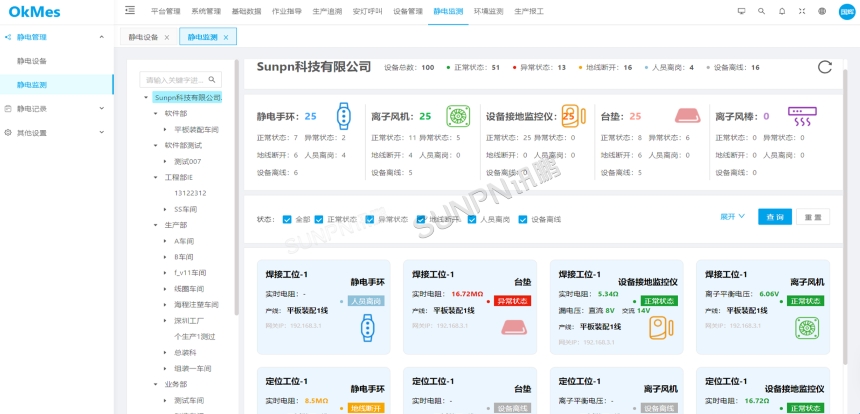This screenshot has height=414, width=860.
Task: Click the 静电记录 sidebar icon
Action: [x=8, y=109]
